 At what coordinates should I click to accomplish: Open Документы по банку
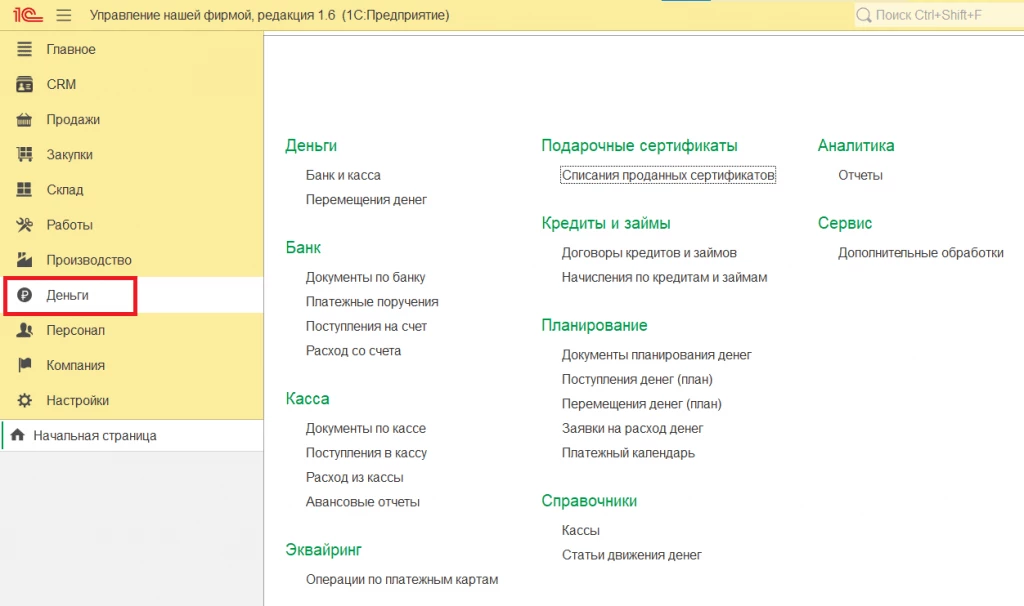pos(365,278)
